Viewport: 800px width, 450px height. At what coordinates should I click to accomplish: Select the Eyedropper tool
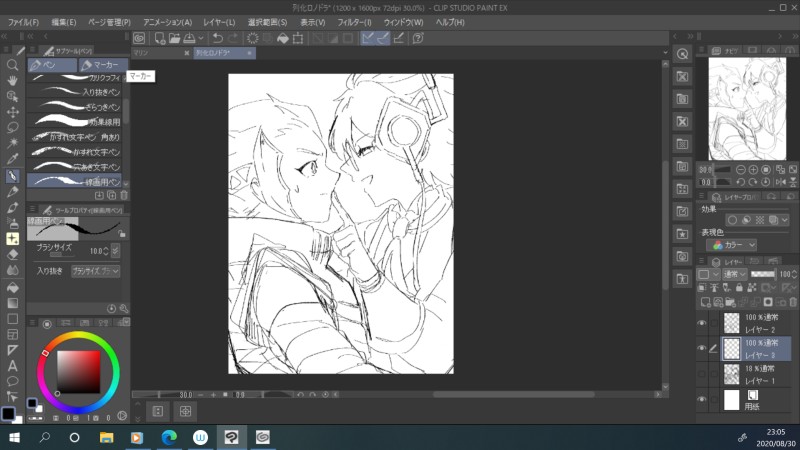12,159
